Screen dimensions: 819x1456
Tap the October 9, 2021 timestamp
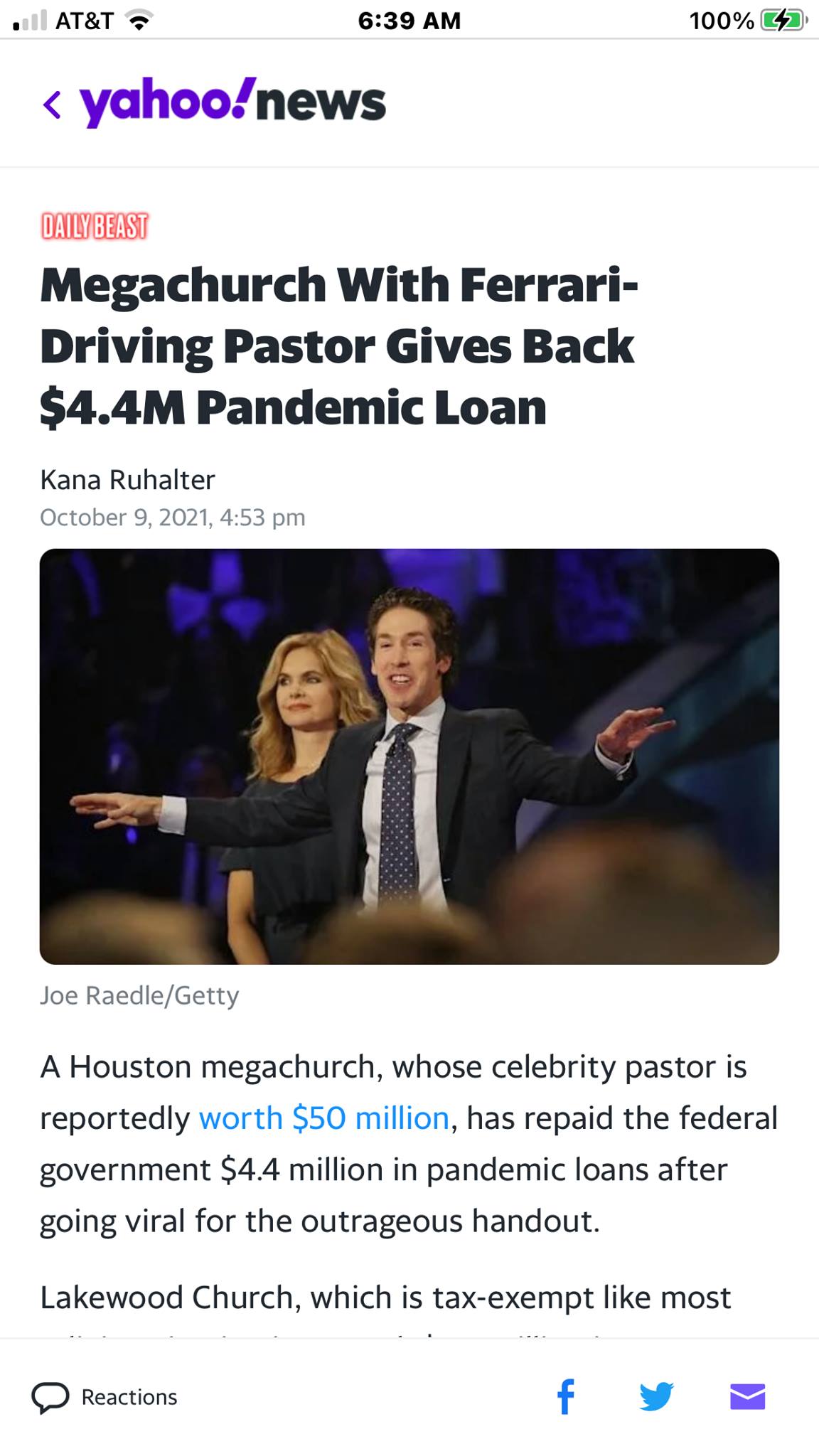click(x=173, y=517)
